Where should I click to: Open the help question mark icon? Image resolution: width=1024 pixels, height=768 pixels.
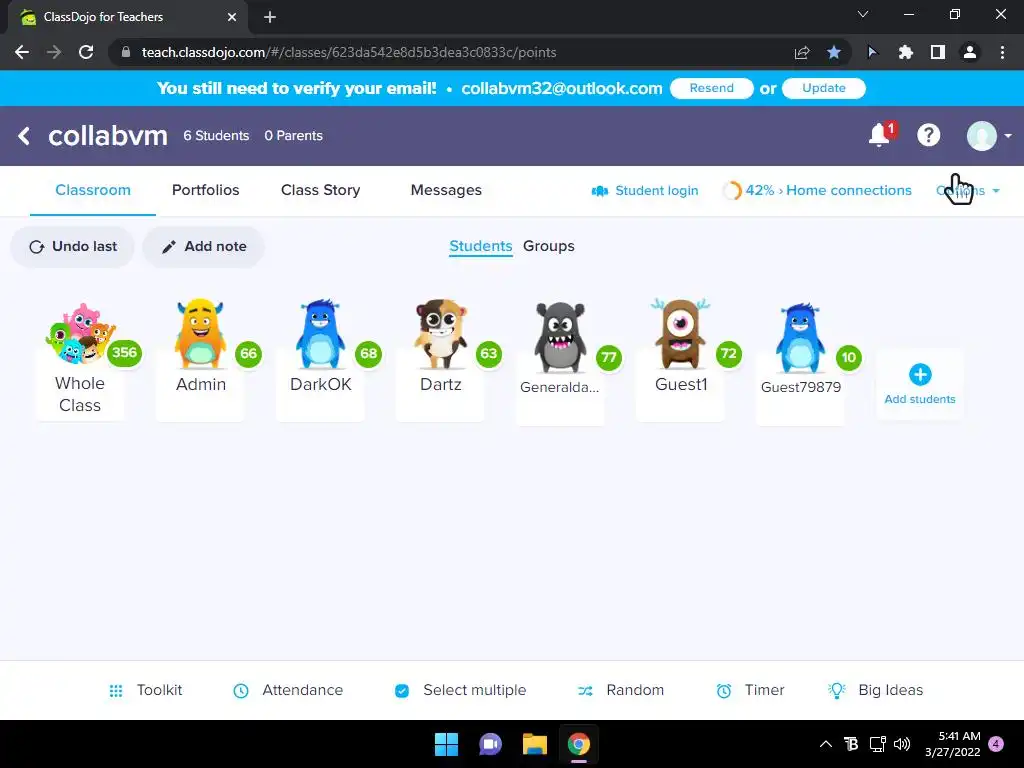[928, 135]
